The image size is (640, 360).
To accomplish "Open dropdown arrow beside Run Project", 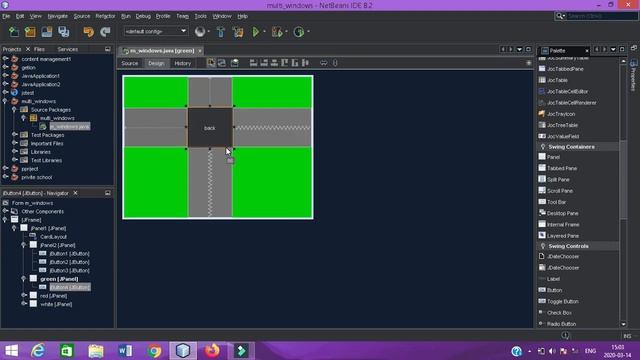I will [x=264, y=32].
